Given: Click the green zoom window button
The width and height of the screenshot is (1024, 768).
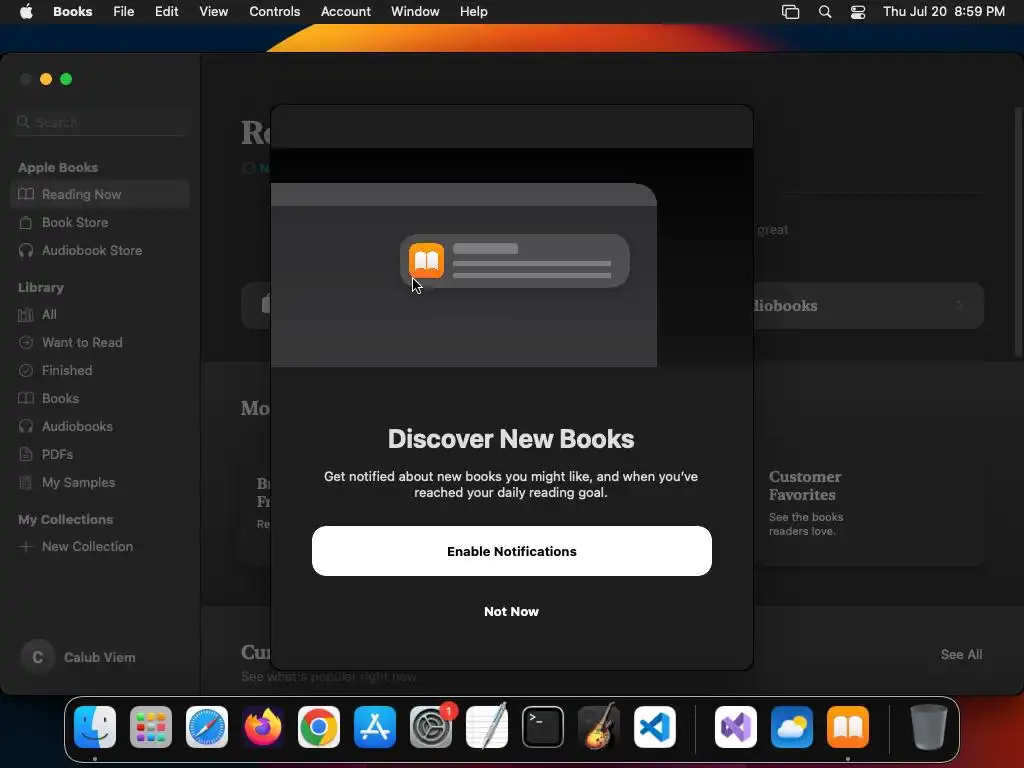Looking at the screenshot, I should coord(66,79).
